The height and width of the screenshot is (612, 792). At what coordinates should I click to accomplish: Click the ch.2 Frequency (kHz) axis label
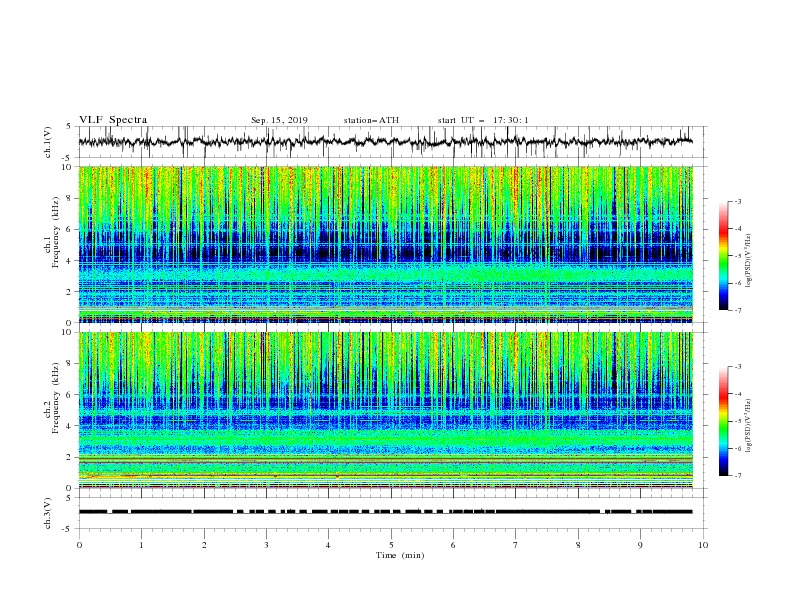pyautogui.click(x=53, y=398)
